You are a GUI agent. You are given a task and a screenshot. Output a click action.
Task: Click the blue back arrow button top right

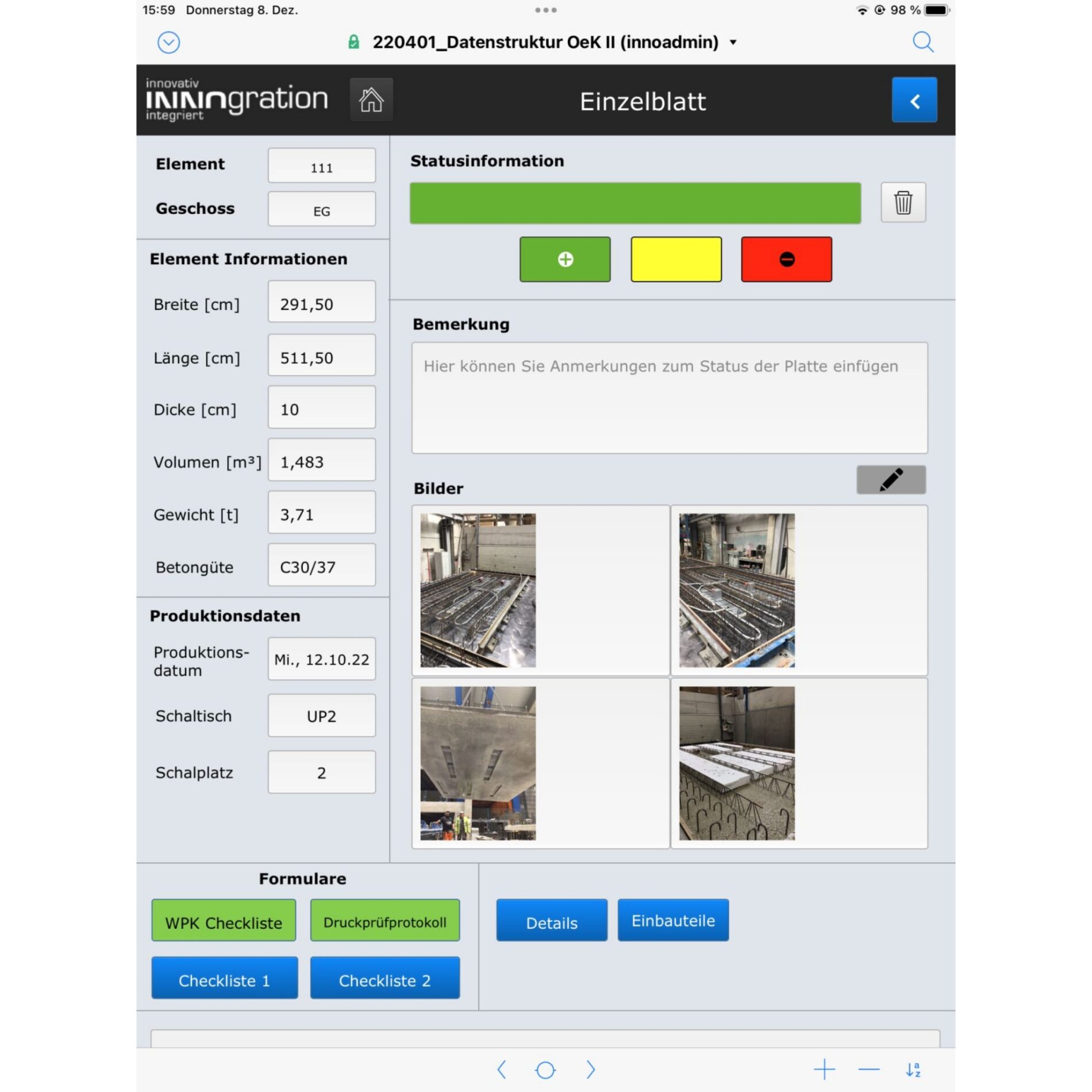pos(914,99)
